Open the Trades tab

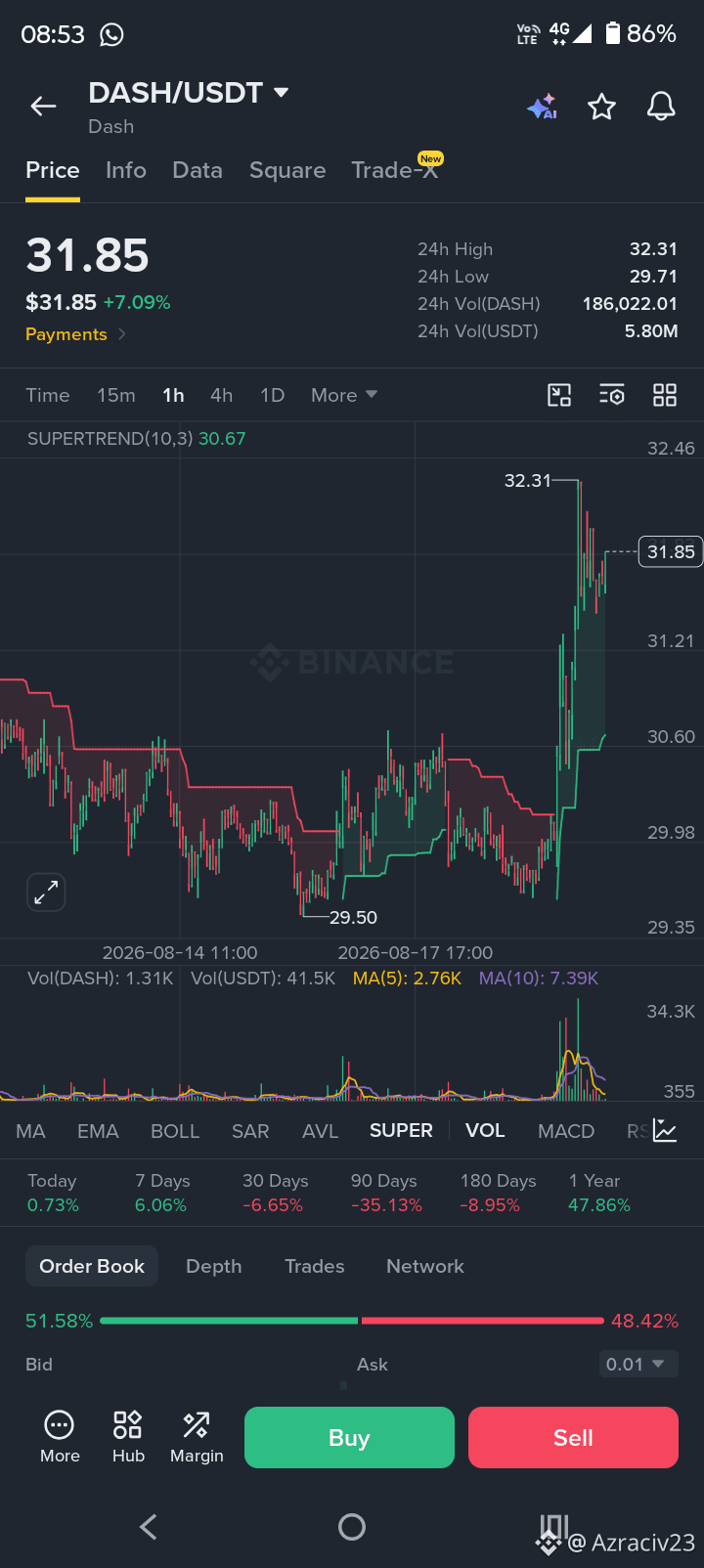point(315,1266)
